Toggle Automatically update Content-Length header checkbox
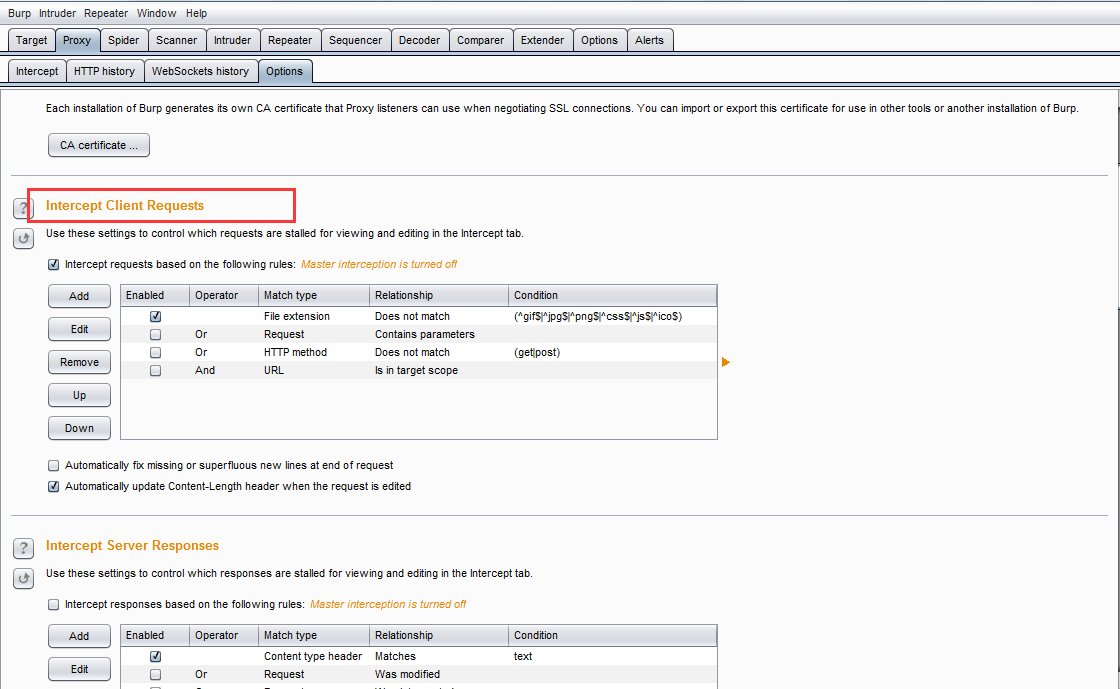Screen dimensions: 1120x689 pos(54,486)
